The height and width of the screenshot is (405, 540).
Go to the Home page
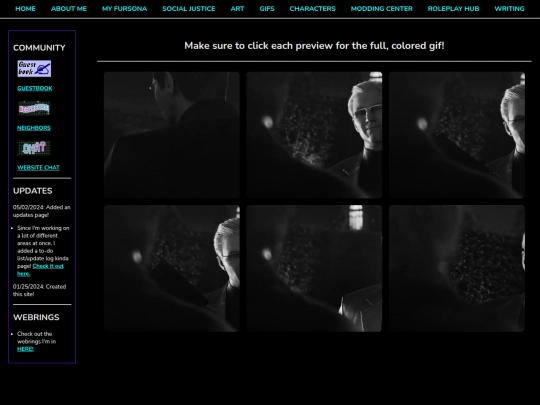pos(25,9)
